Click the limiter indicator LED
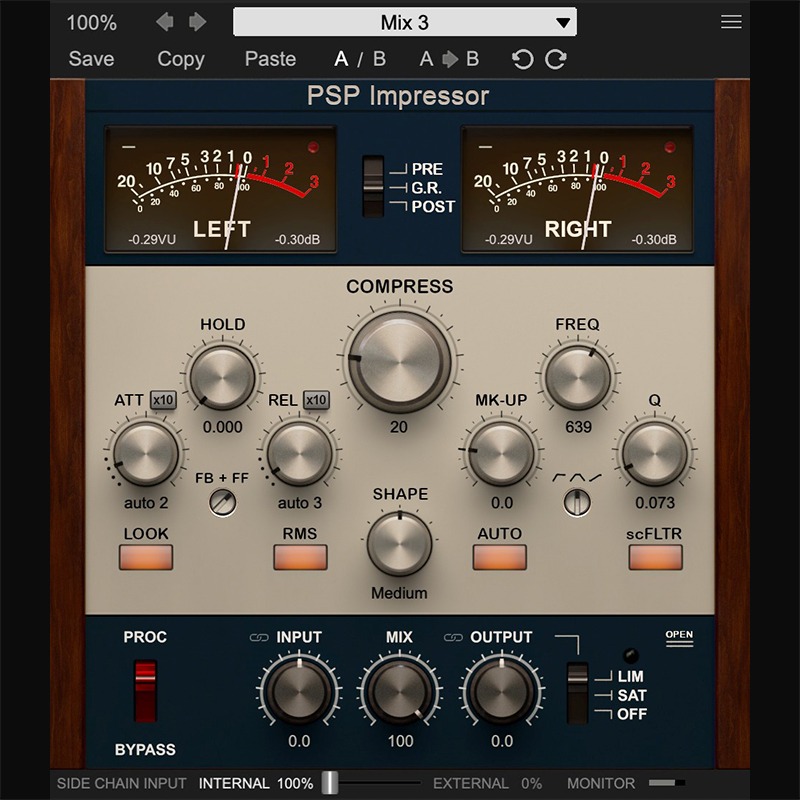800x800 pixels. coord(631,655)
